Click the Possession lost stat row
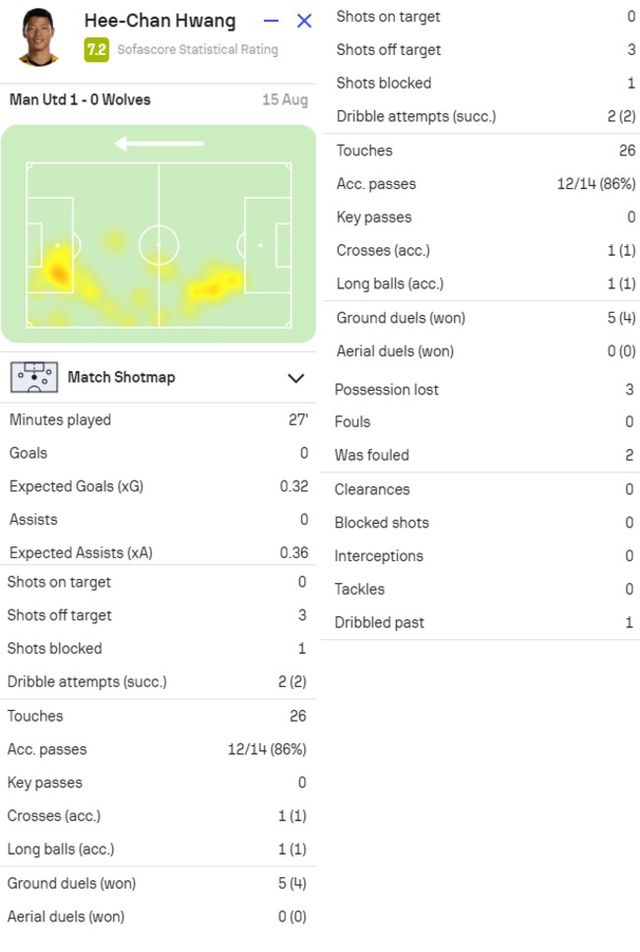640x952 pixels. click(x=484, y=389)
